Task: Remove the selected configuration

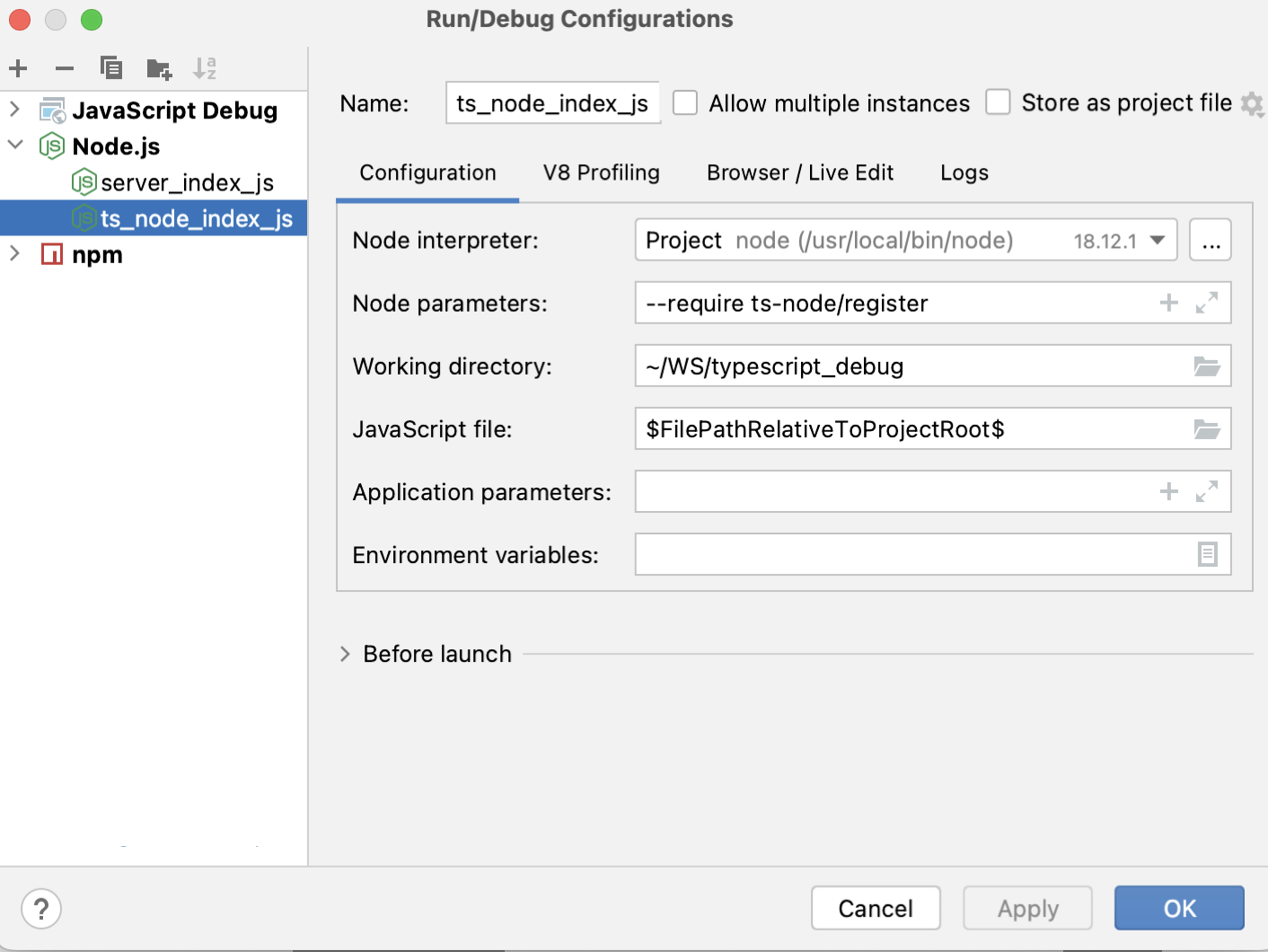Action: tap(63, 68)
